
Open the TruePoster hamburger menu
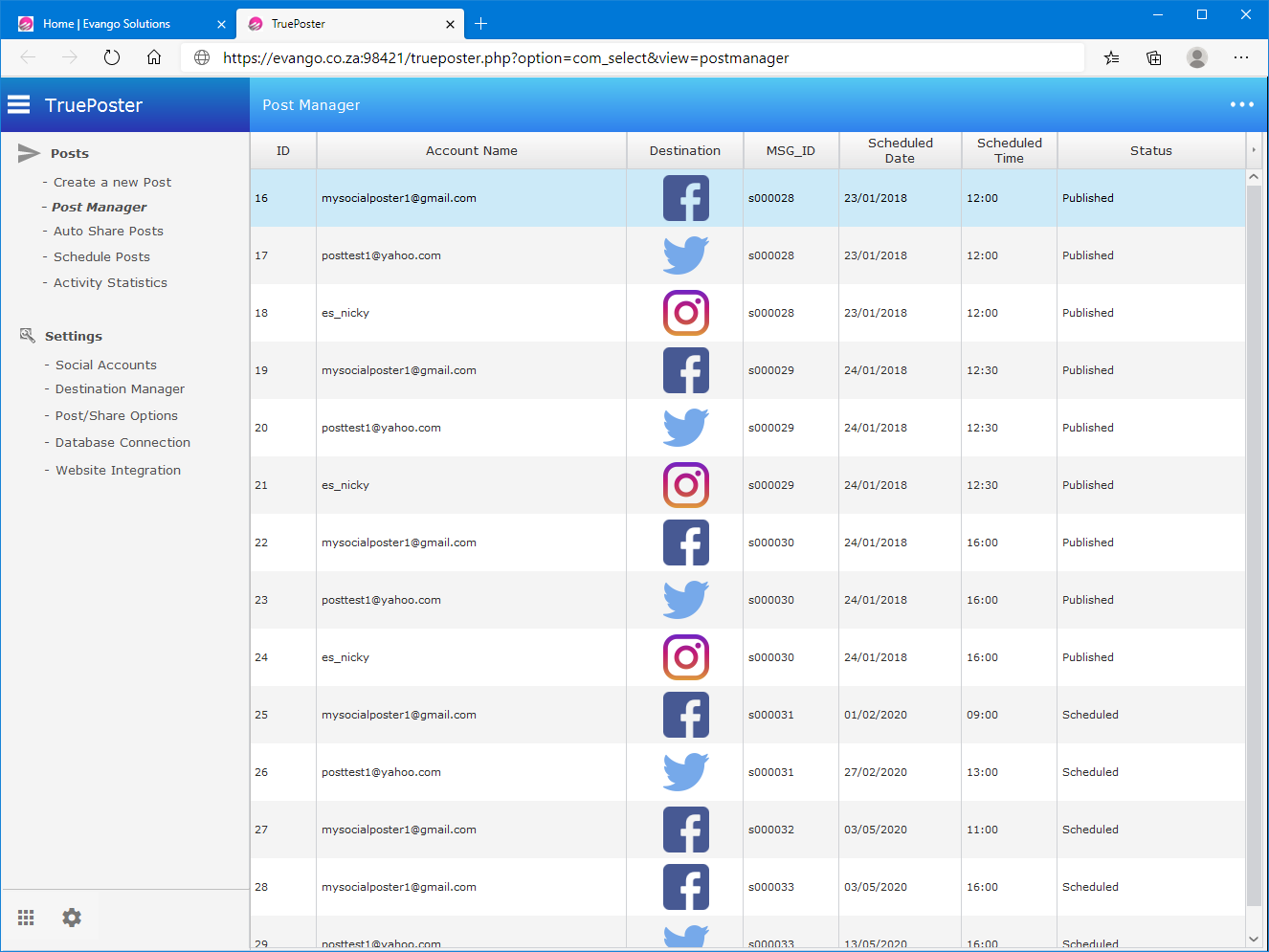pos(19,105)
